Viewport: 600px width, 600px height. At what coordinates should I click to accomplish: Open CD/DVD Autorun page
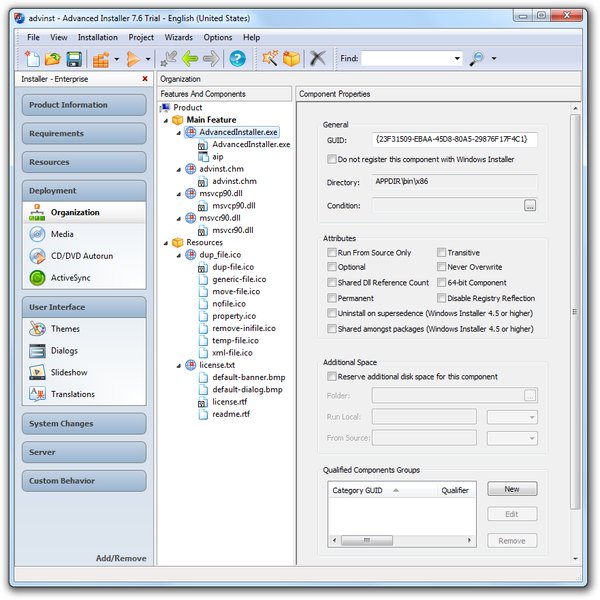pos(84,256)
